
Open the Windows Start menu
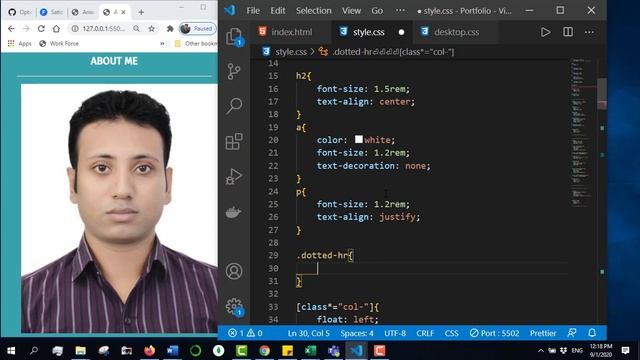[x=11, y=351]
